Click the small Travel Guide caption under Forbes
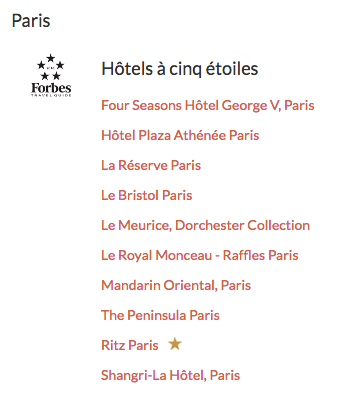 [x=51, y=95]
